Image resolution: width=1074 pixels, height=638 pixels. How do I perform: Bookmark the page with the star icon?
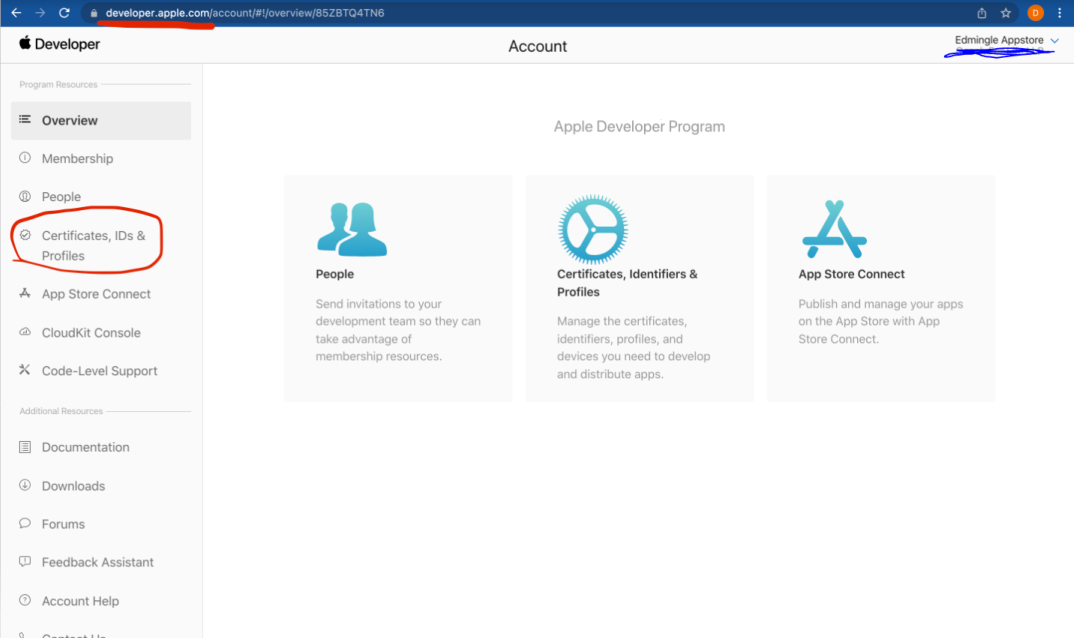click(x=1006, y=13)
